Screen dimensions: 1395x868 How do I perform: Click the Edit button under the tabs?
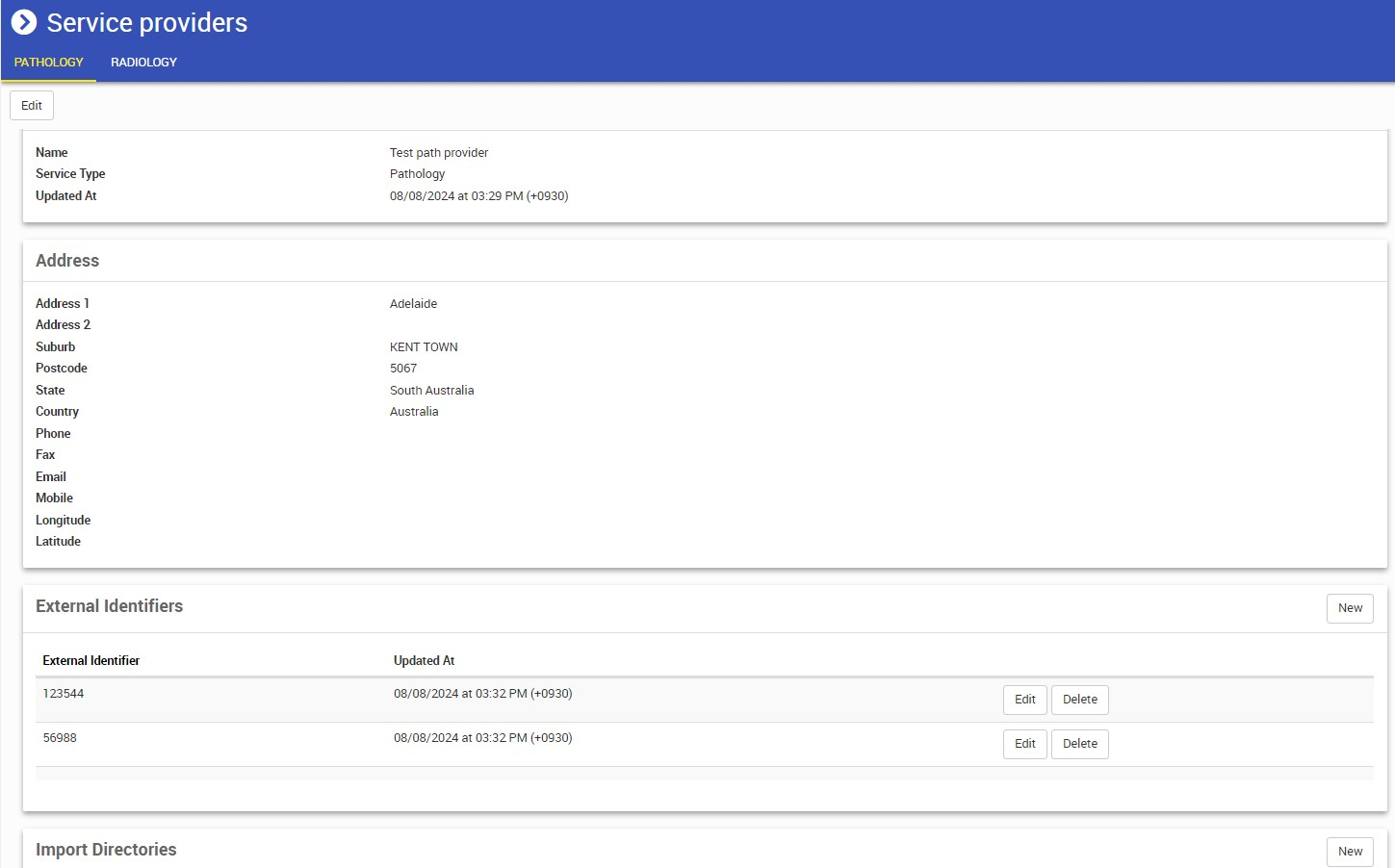[32, 106]
